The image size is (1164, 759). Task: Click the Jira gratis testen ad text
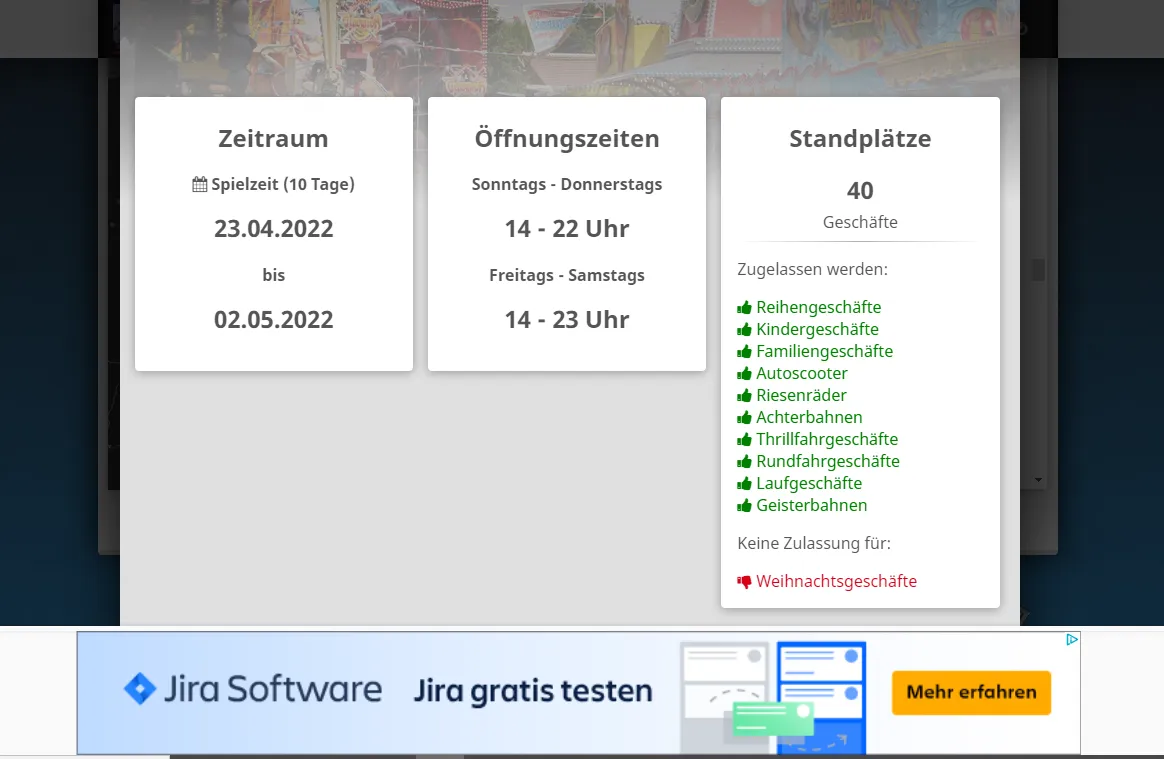[533, 691]
